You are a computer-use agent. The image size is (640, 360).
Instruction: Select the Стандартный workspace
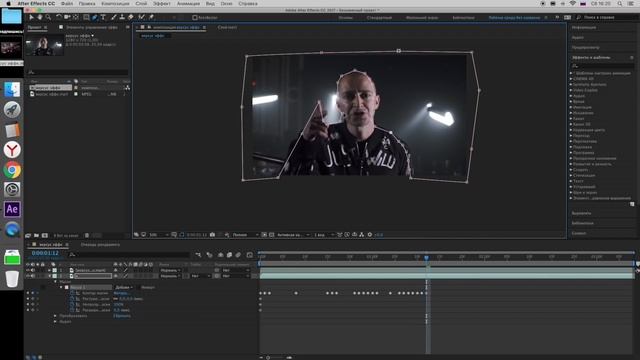(x=379, y=18)
